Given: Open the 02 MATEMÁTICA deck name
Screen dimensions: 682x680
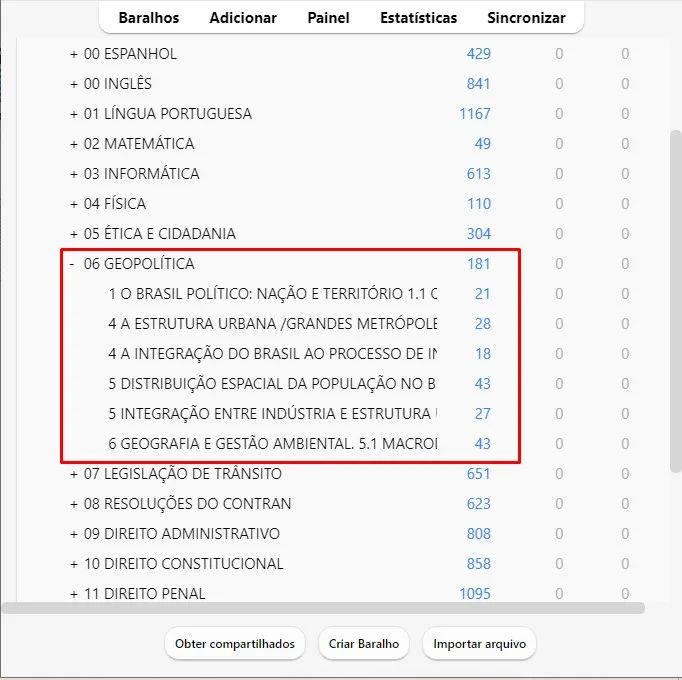Looking at the screenshot, I should (139, 144).
